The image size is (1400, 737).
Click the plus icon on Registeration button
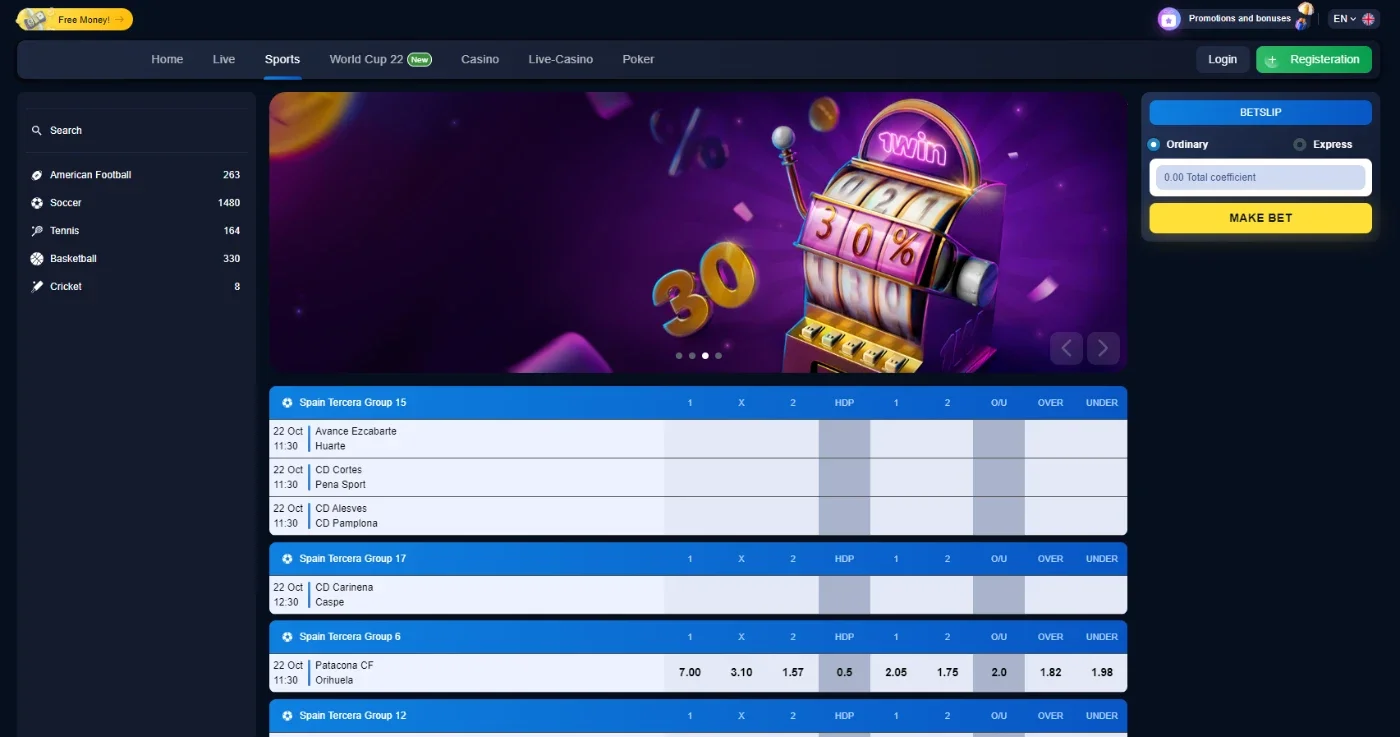click(1272, 61)
